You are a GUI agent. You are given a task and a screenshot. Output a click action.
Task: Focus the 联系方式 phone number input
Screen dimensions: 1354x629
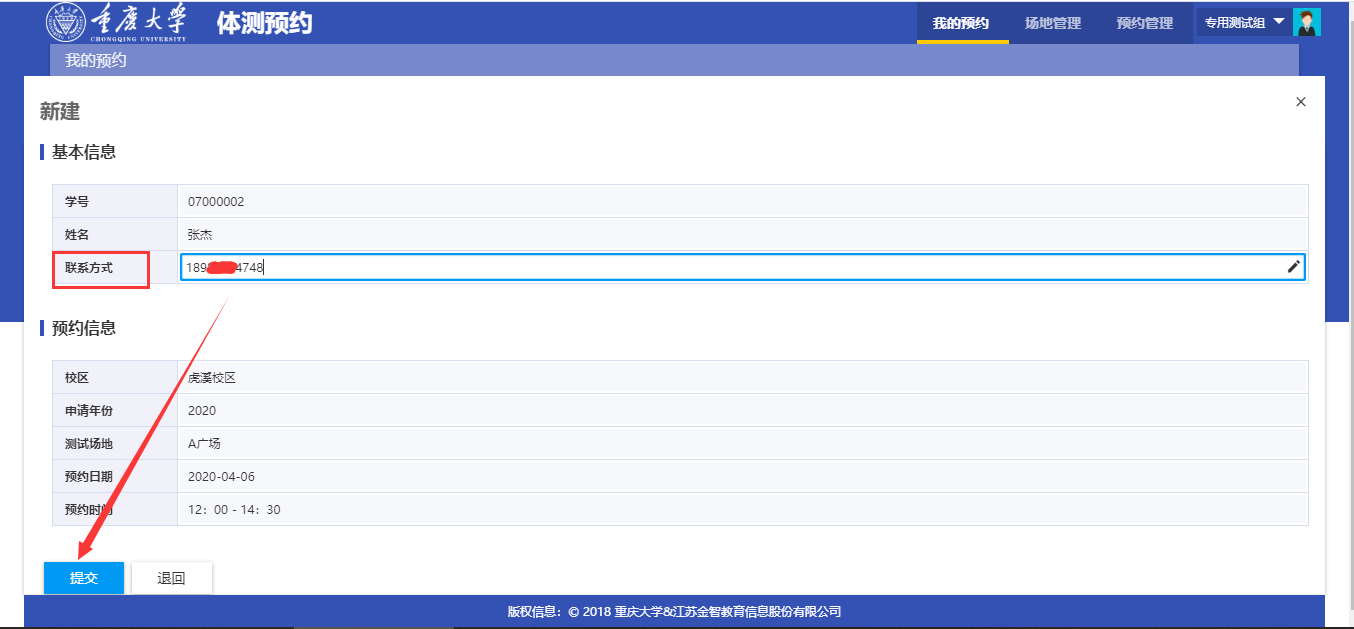700,267
